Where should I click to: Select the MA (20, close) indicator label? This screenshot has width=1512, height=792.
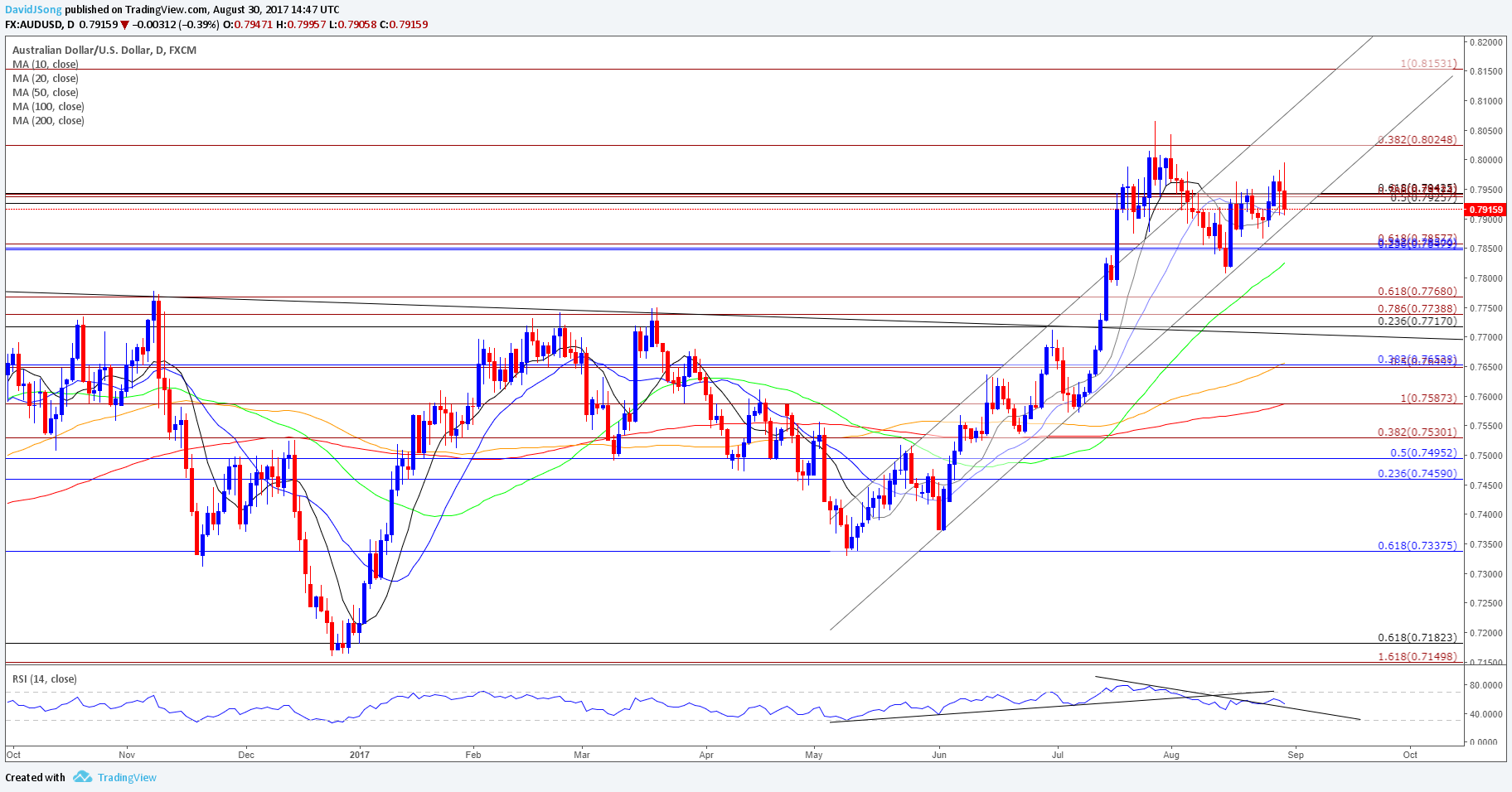46,78
